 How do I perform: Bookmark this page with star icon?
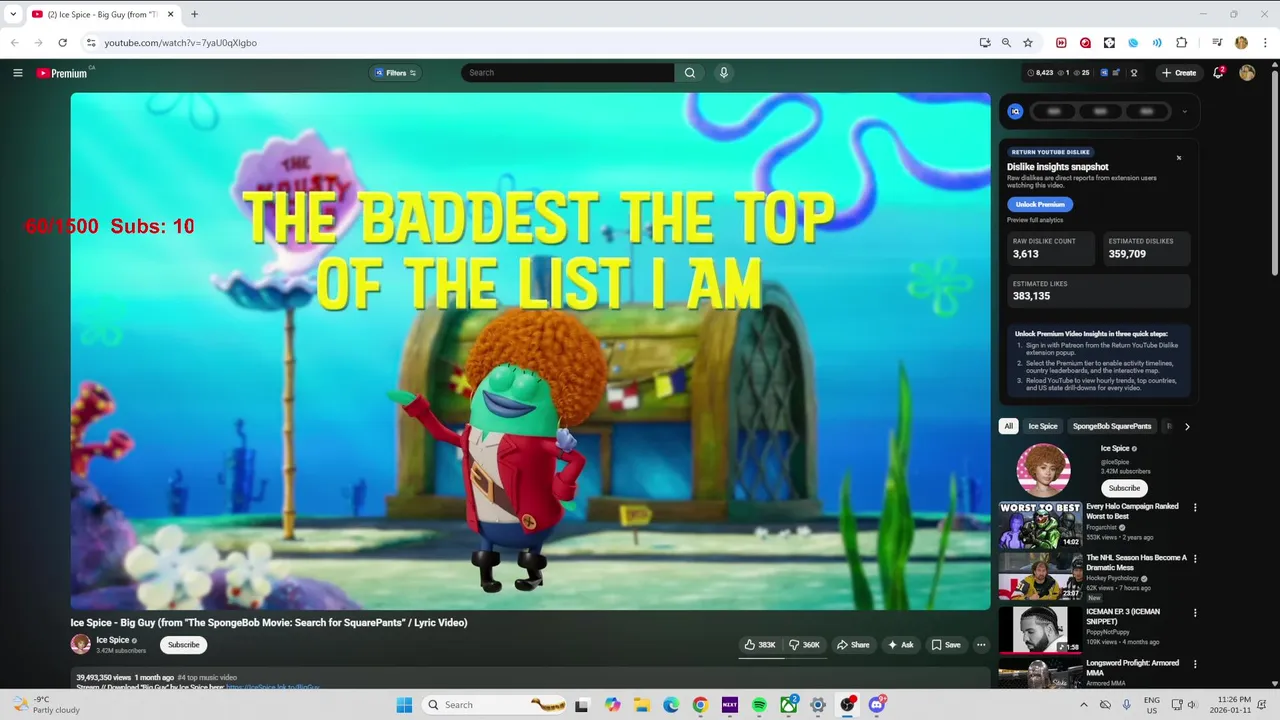pos(1027,43)
